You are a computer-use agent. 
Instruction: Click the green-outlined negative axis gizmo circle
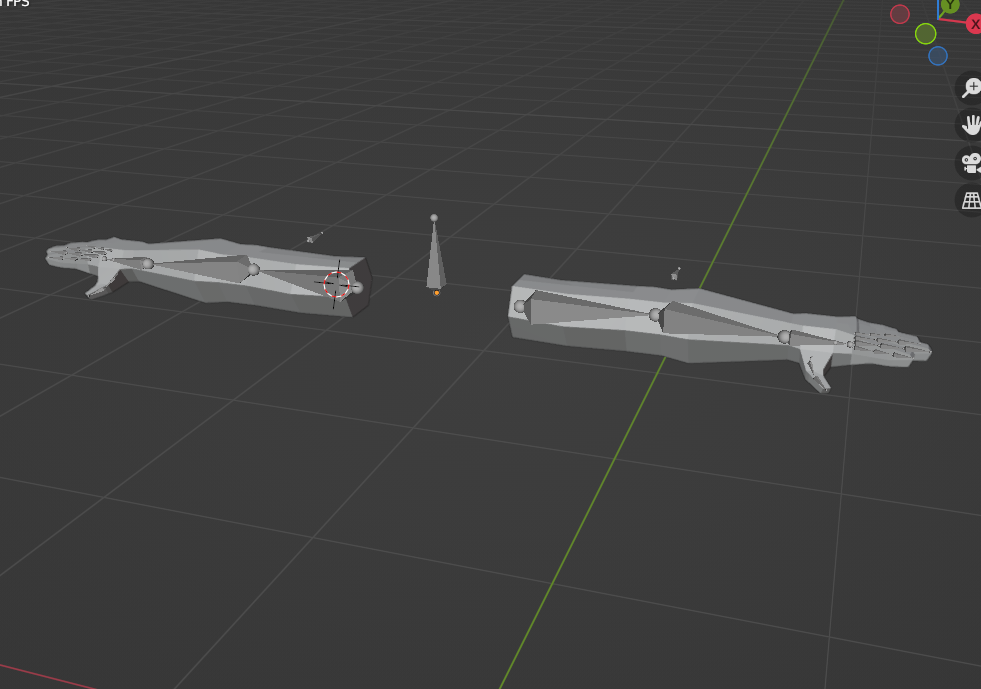click(926, 34)
